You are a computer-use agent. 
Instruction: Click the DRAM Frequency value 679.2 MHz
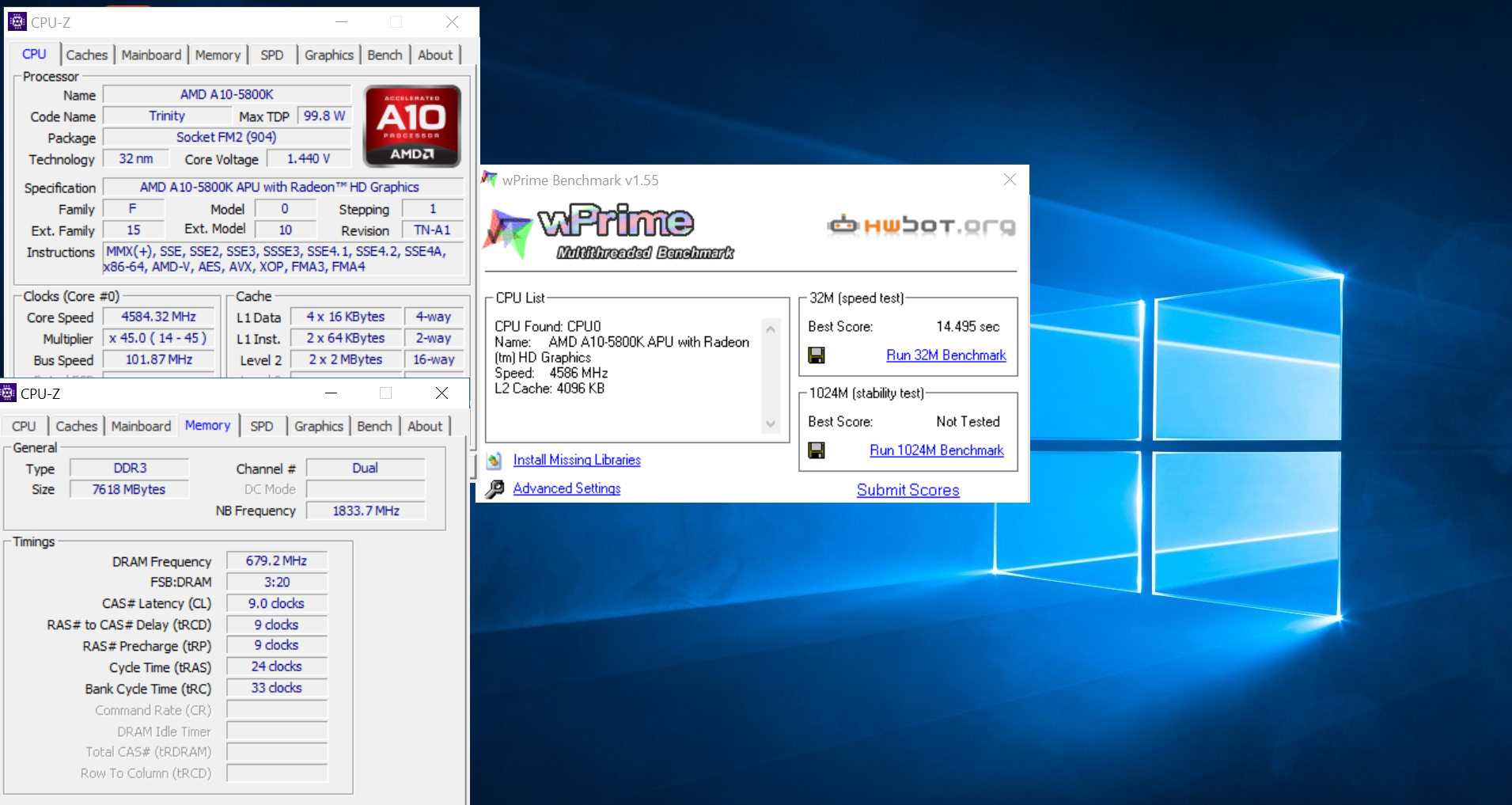(277, 560)
